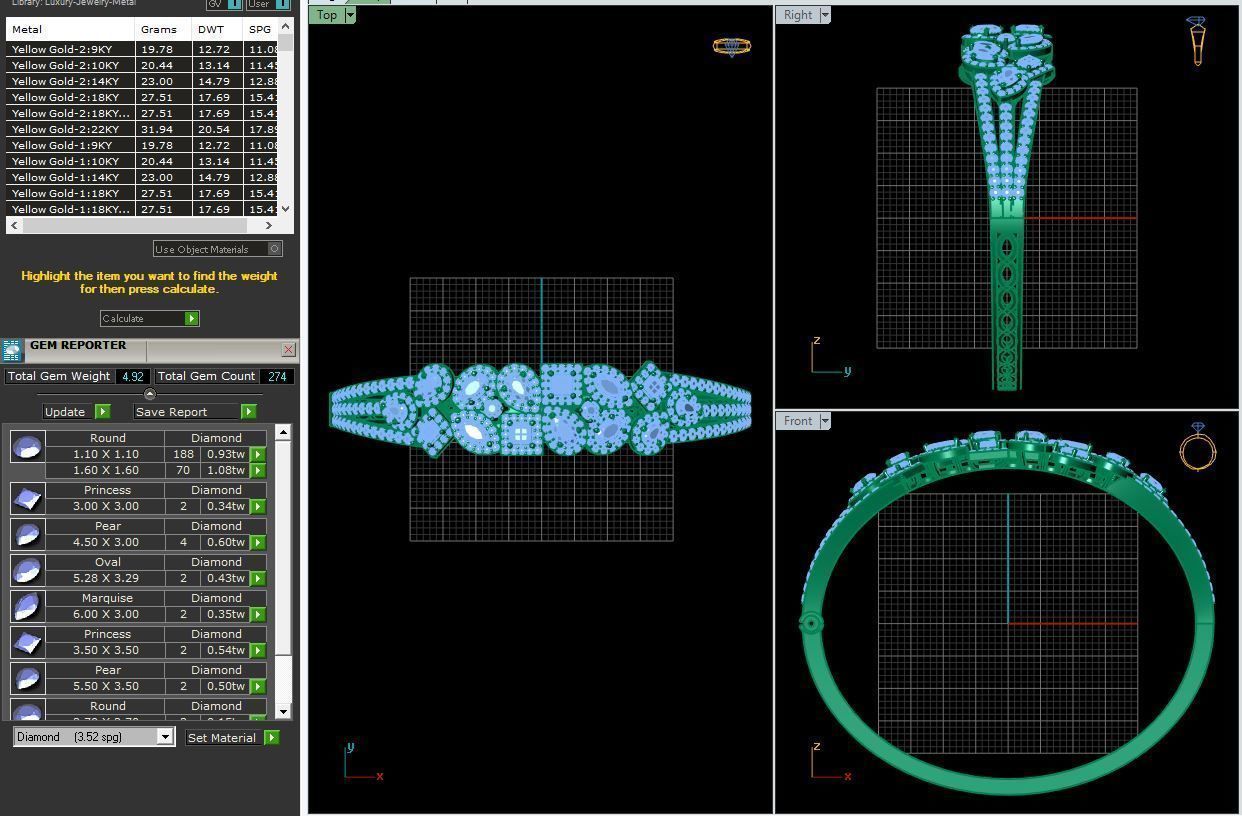The image size is (1242, 816).
Task: Click the Total Gem Weight value 4.92
Action: 132,376
